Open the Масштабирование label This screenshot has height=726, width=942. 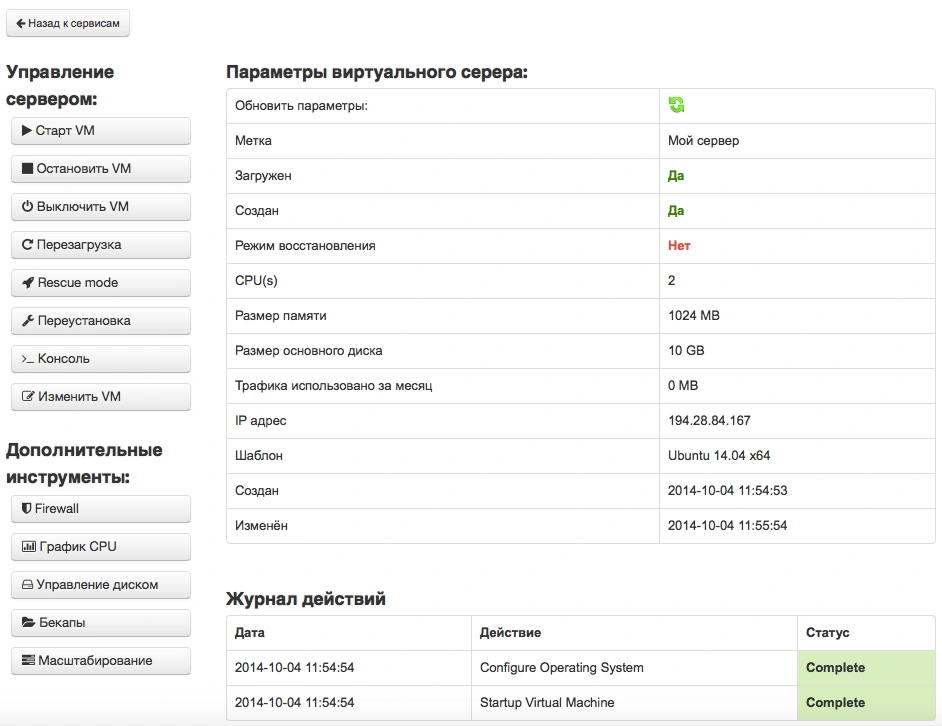(95, 660)
